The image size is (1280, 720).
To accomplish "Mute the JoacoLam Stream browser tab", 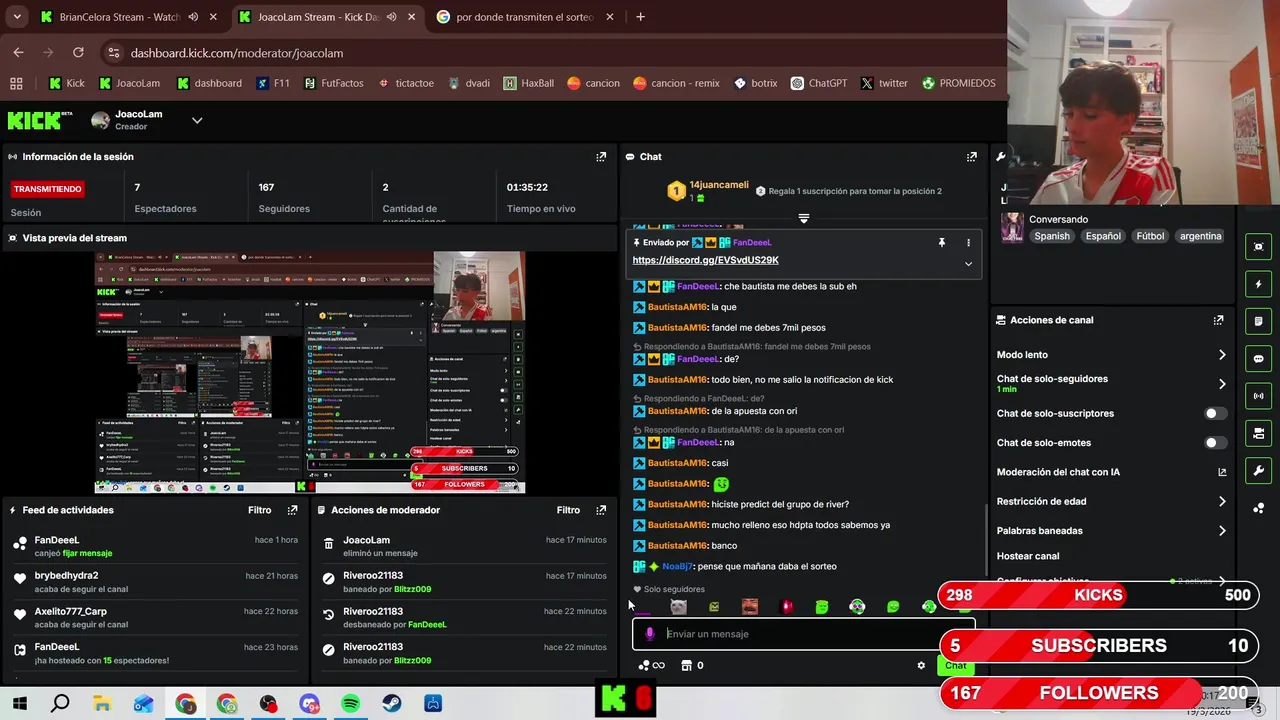I will [391, 17].
